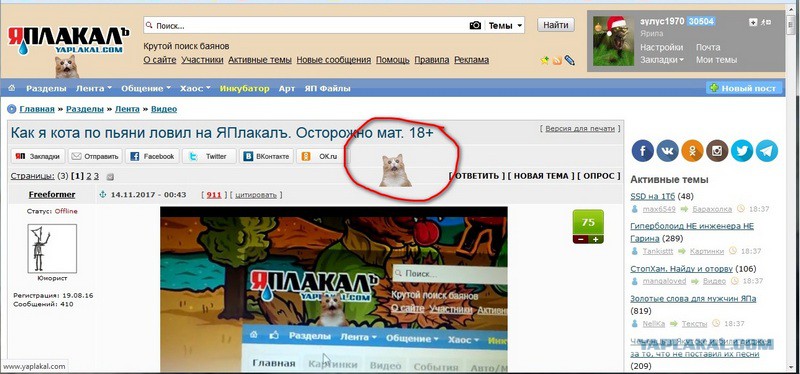Image resolution: width=800 pixels, height=374 pixels.
Task: Open Разделы in the navigation bar
Action: tap(46, 88)
